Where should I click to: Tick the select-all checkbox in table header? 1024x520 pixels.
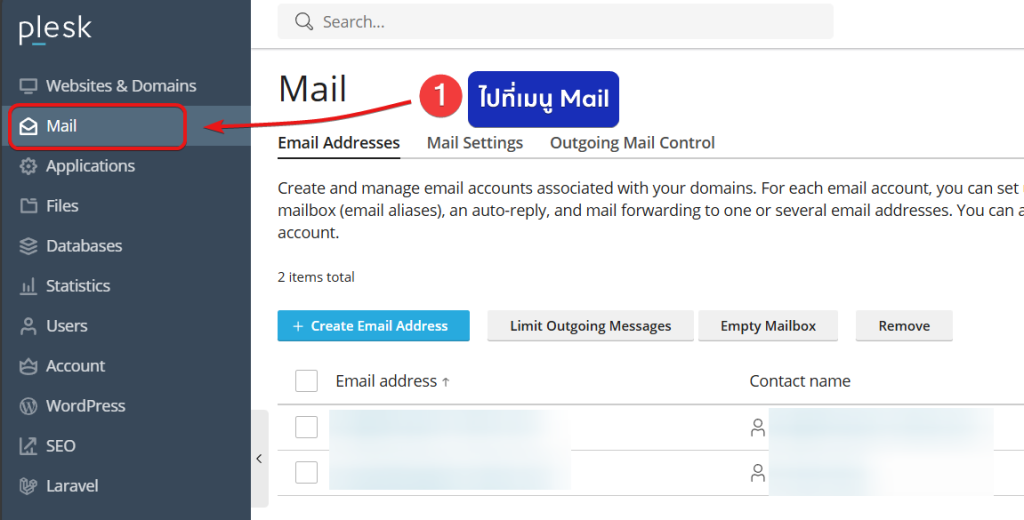click(307, 381)
